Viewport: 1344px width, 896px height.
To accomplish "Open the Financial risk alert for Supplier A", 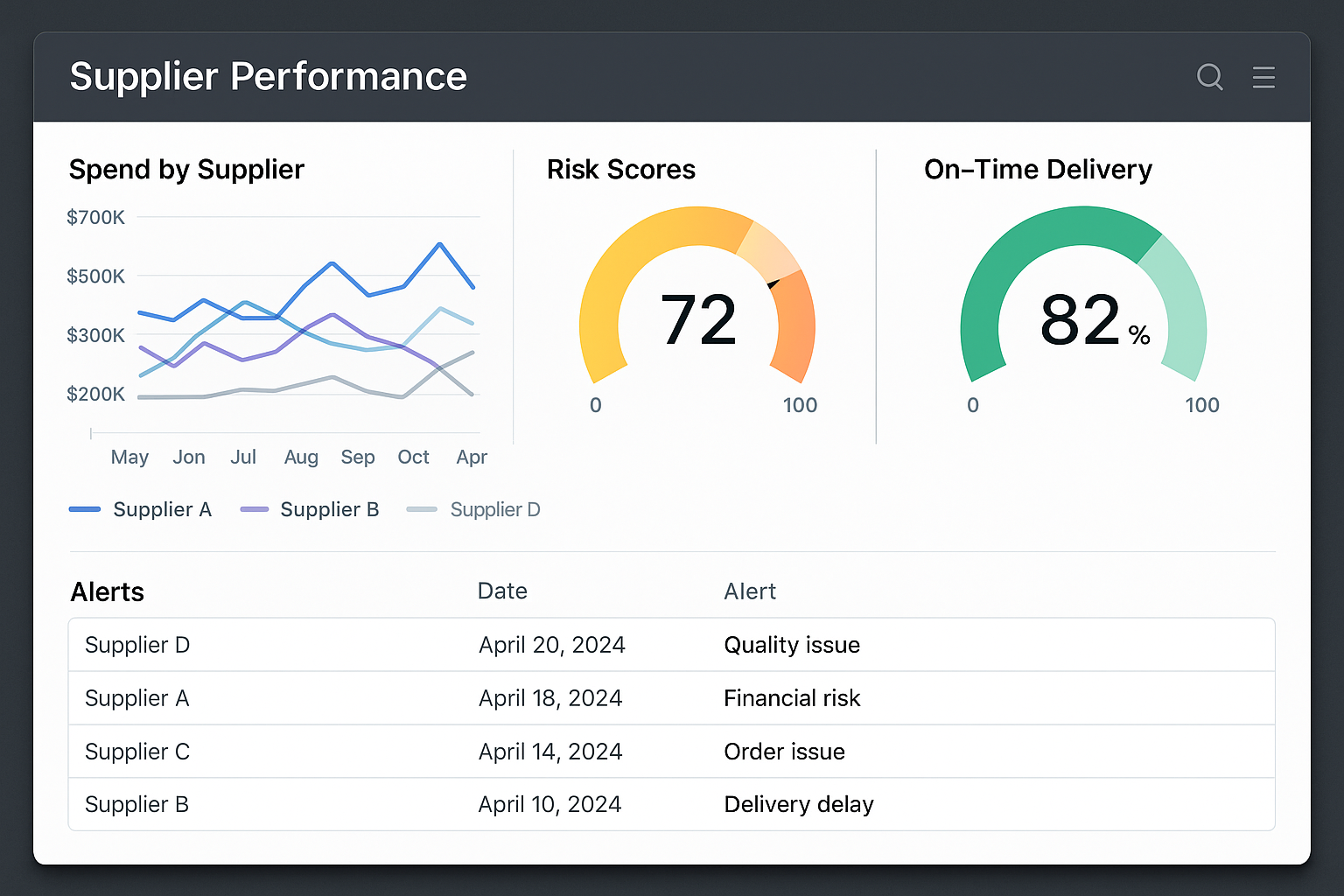I will coord(791,698).
